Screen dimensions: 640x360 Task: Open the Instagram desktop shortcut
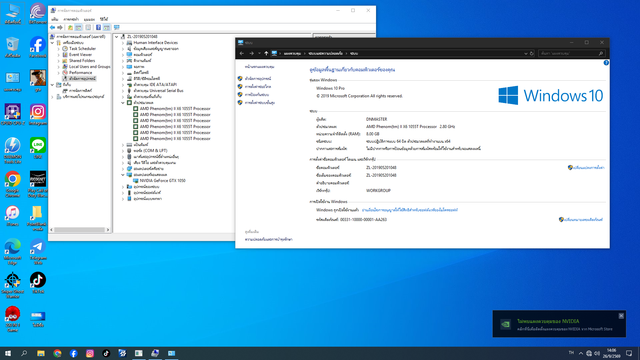(38, 114)
